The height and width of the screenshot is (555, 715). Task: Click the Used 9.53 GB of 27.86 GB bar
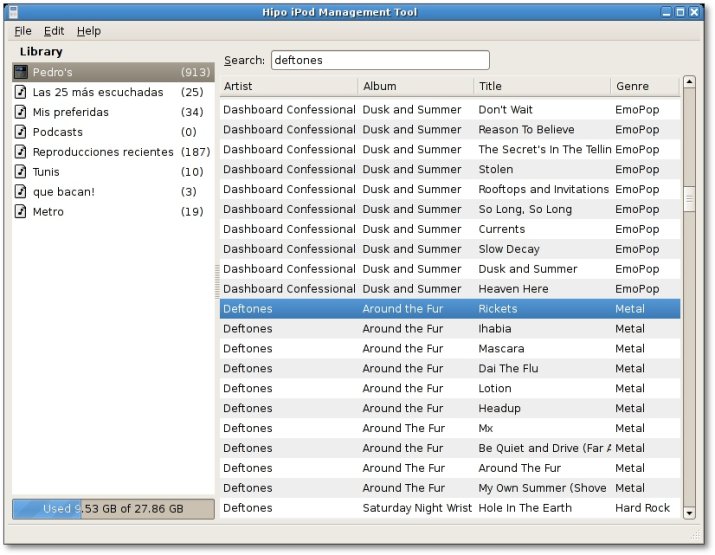point(113,509)
